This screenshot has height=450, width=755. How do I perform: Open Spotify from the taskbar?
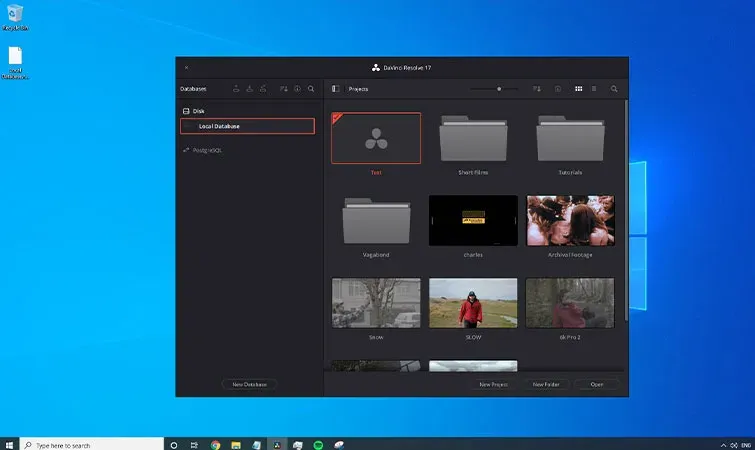click(x=318, y=445)
